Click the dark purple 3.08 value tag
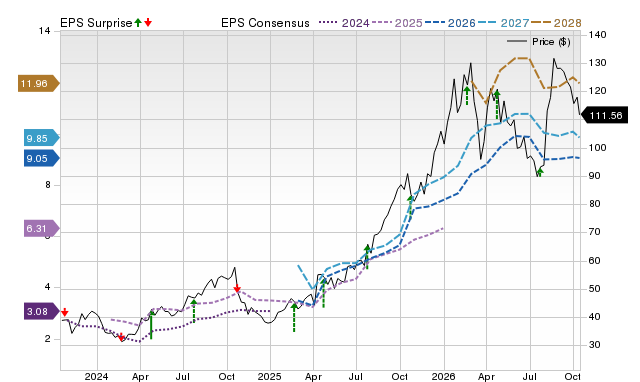This screenshot has height=382, width=640. point(42,312)
